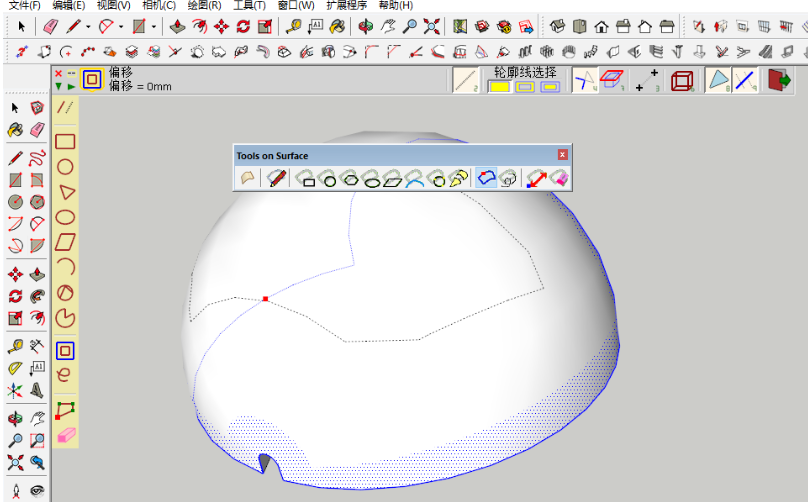This screenshot has width=808, height=502.
Task: Close the Tools on Surface toolbar
Action: pyautogui.click(x=562, y=155)
